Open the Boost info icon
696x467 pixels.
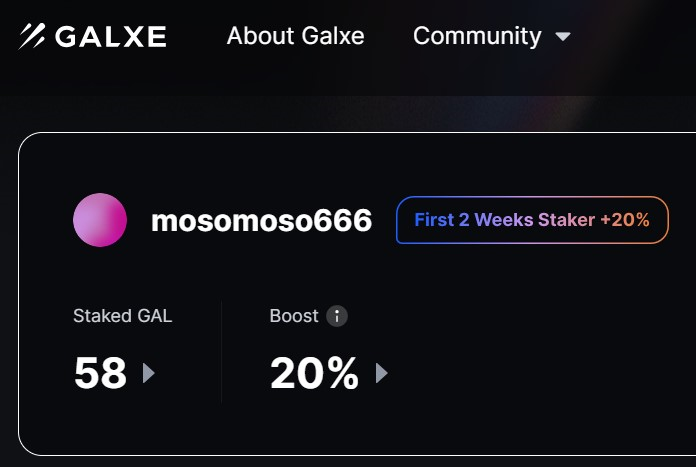pyautogui.click(x=337, y=316)
